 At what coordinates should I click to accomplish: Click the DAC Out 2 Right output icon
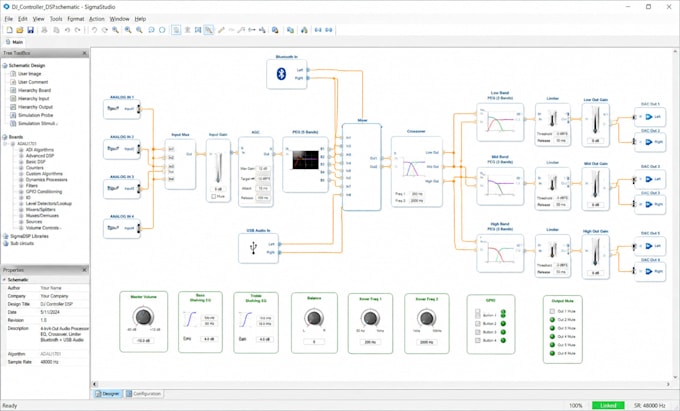[649, 142]
